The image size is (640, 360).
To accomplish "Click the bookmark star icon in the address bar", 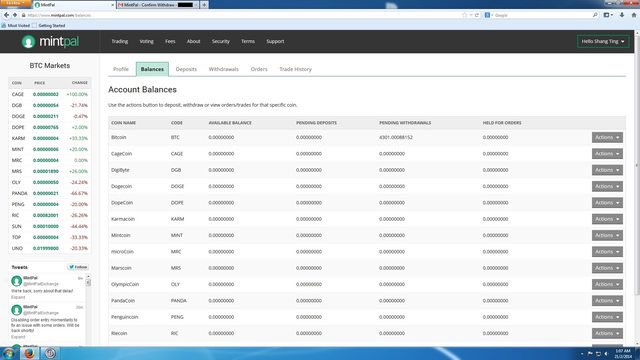I will click(464, 15).
